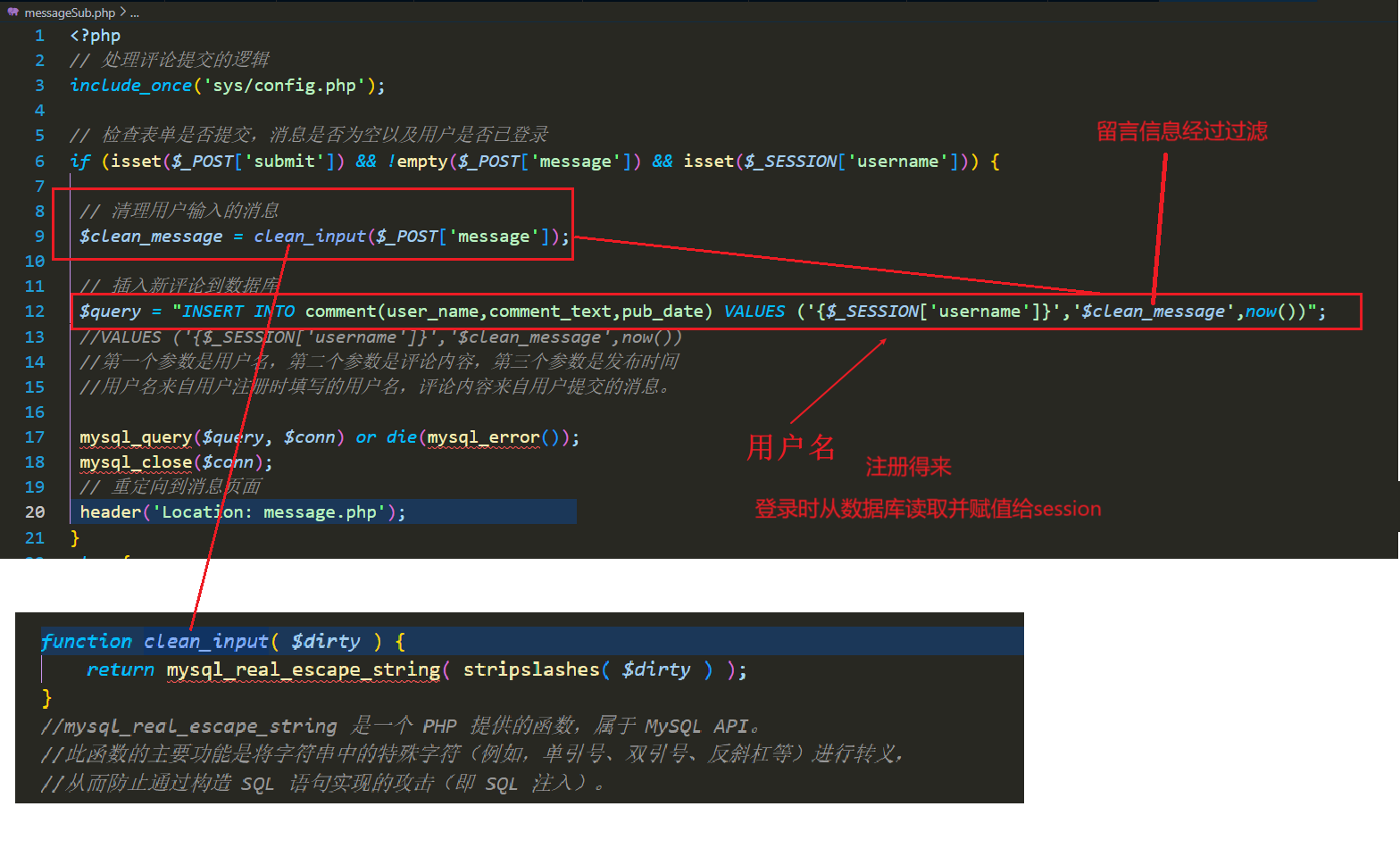Open the messageSub.php breadcrumb item
This screenshot has width=1400, height=848.
(70, 12)
